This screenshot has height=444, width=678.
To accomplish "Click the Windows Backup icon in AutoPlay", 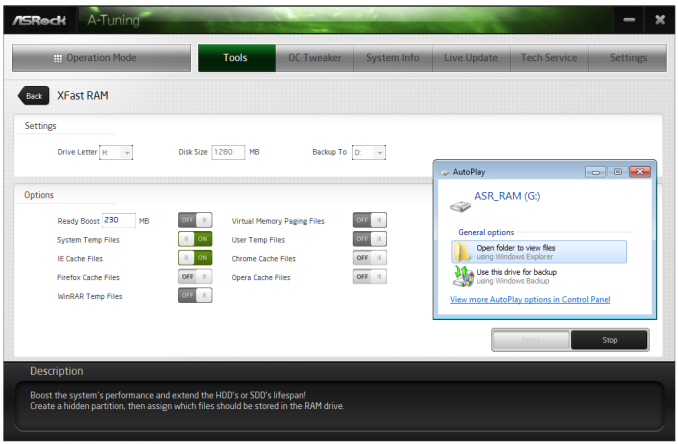I will (x=463, y=276).
